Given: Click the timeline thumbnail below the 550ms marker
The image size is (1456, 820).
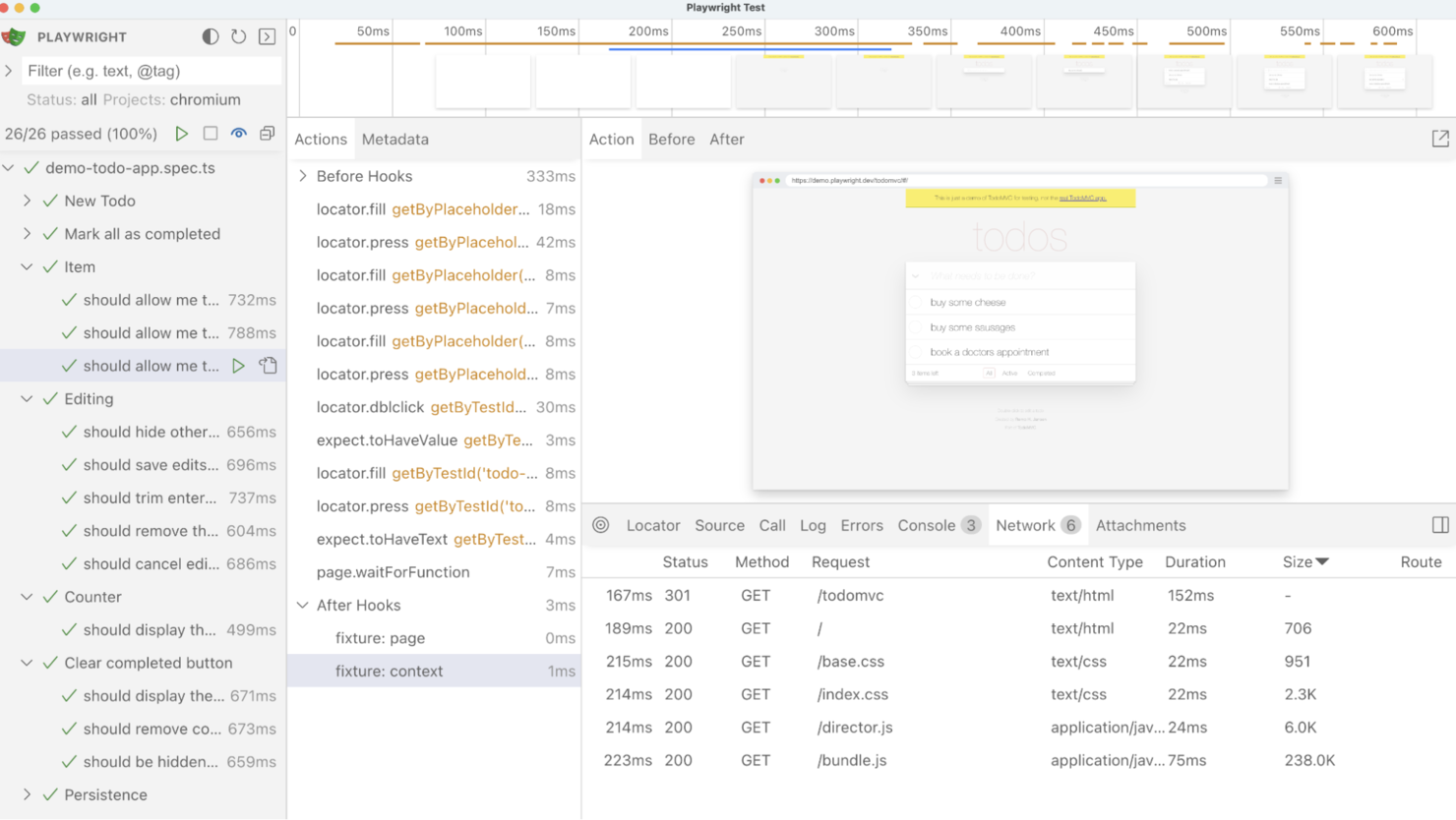Looking at the screenshot, I should (x=1284, y=80).
